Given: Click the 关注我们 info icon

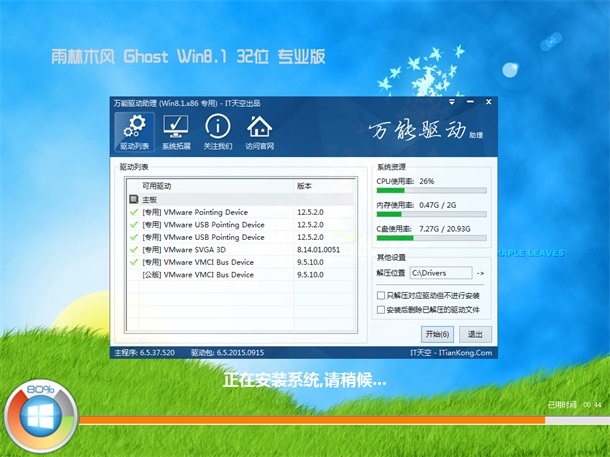Looking at the screenshot, I should tap(218, 131).
